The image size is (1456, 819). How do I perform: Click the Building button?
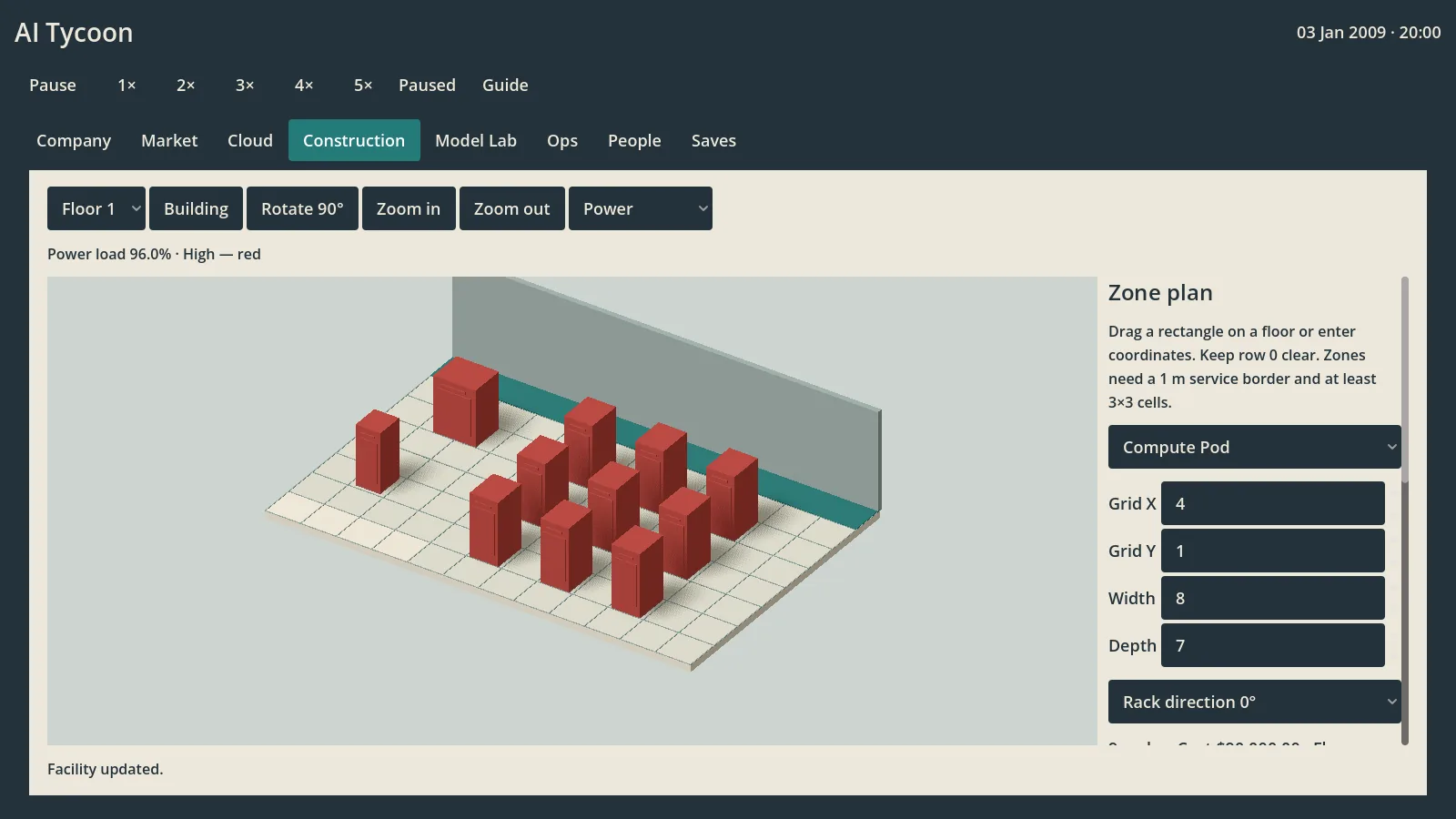196,208
